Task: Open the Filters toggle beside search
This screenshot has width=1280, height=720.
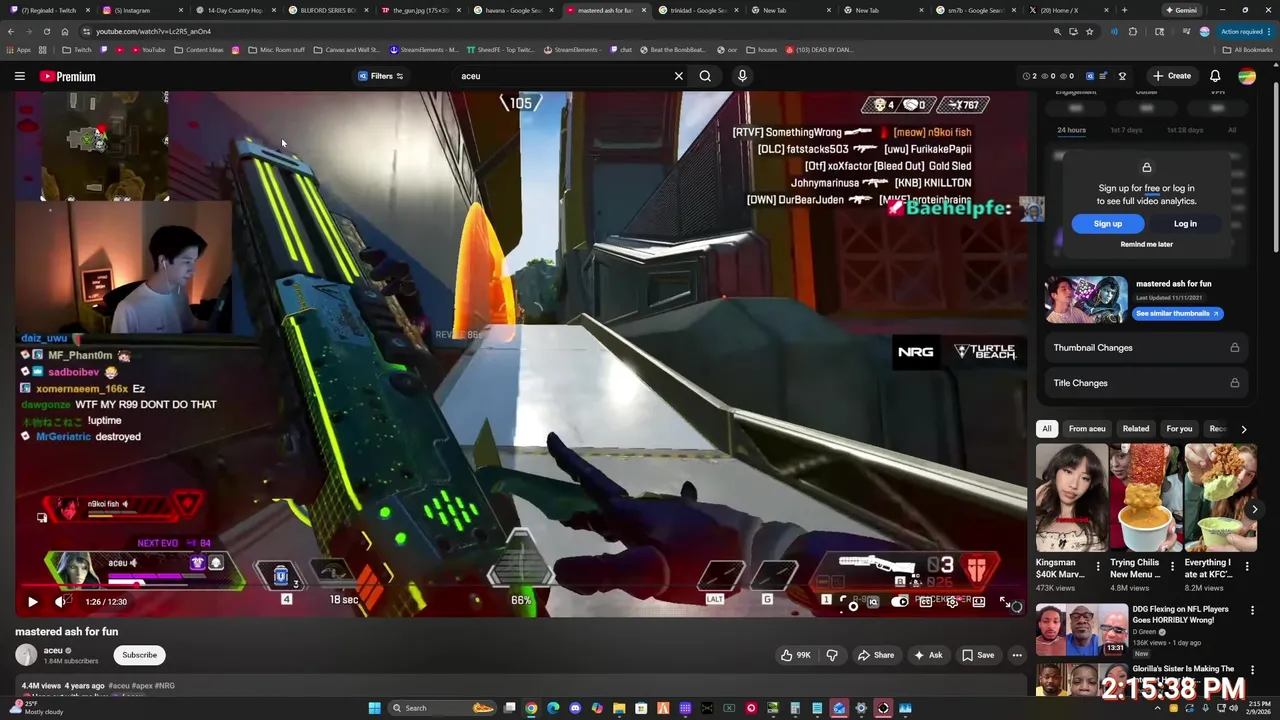Action: 381,76
